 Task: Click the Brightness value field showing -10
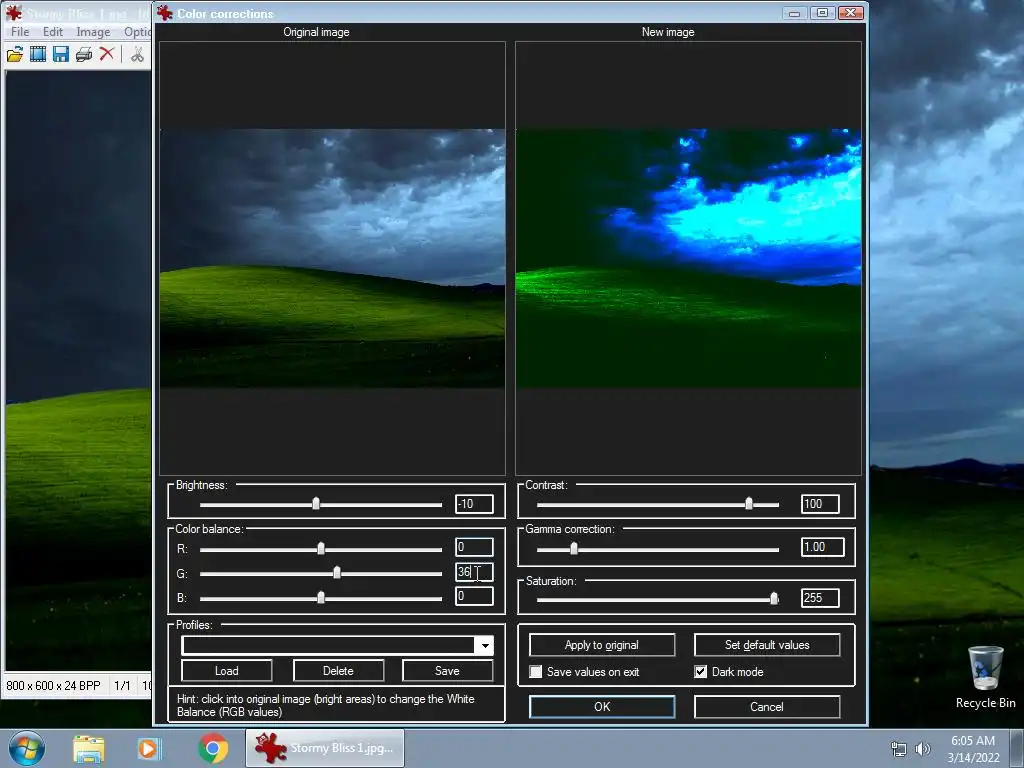474,504
